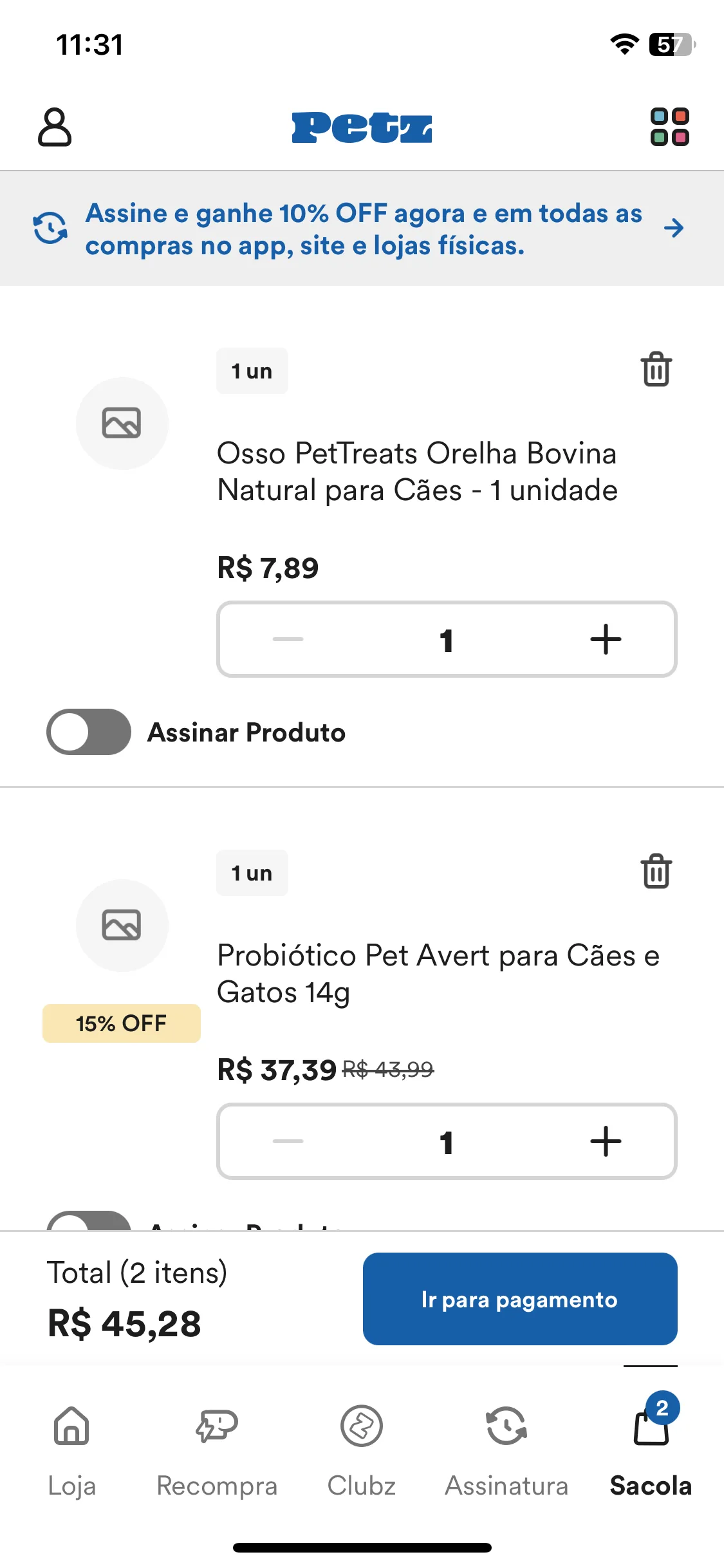
Task: Tap the Petz logo
Action: click(x=362, y=127)
